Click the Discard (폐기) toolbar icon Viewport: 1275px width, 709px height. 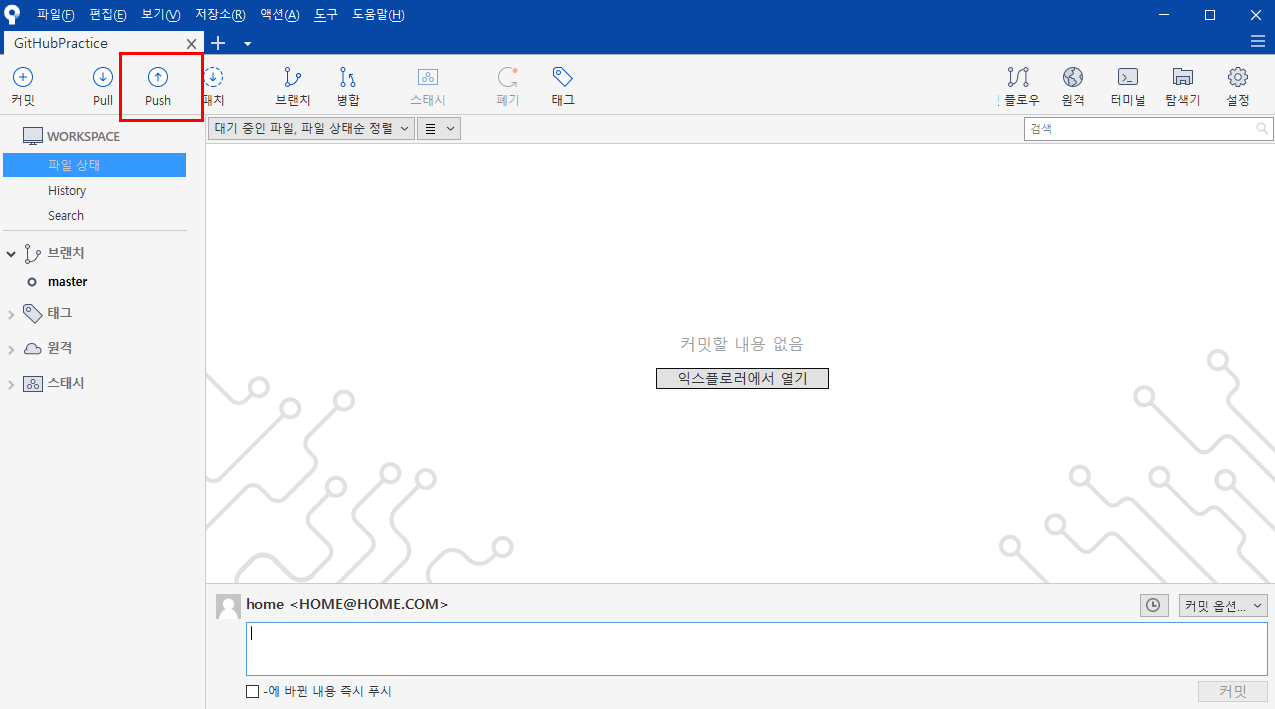pyautogui.click(x=508, y=77)
